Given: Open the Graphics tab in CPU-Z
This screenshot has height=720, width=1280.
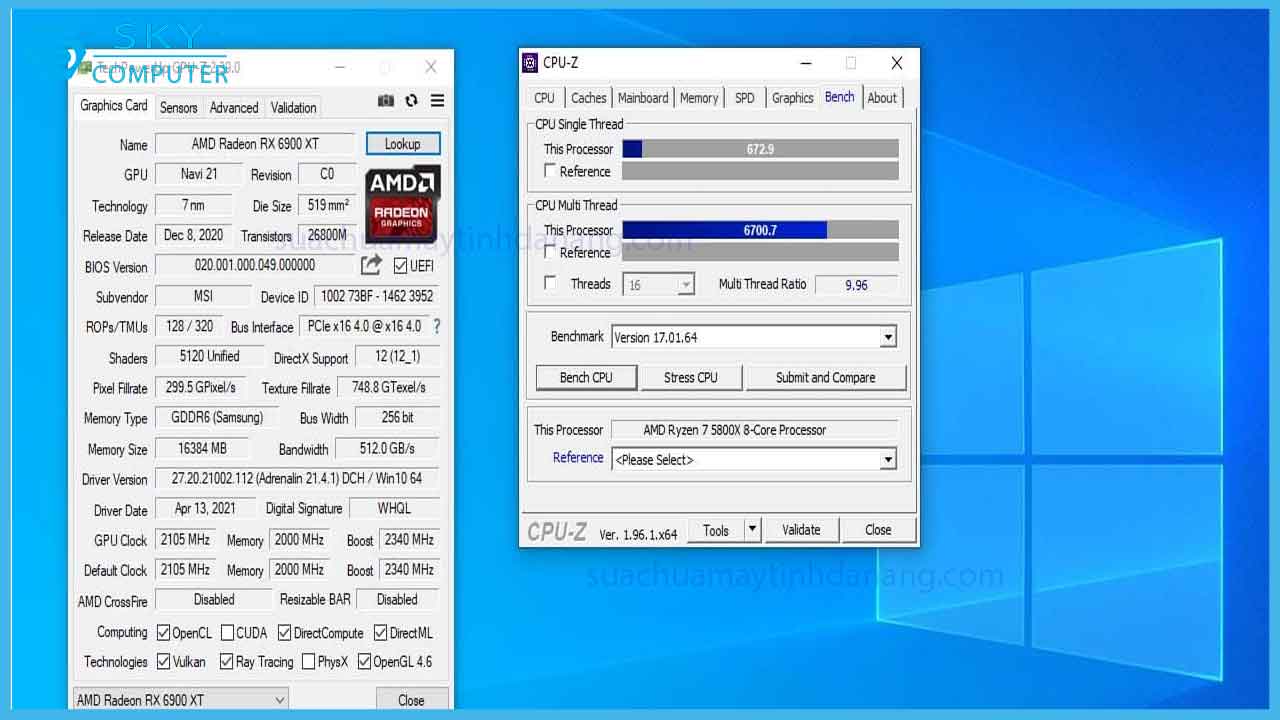Looking at the screenshot, I should point(792,98).
